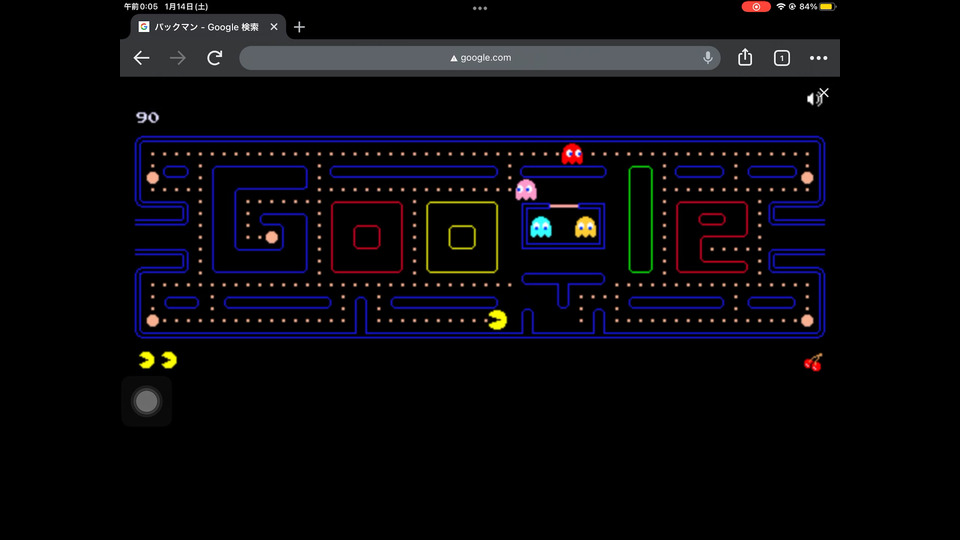Click the second extra life Pac-Man icon
The width and height of the screenshot is (960, 540).
169,360
